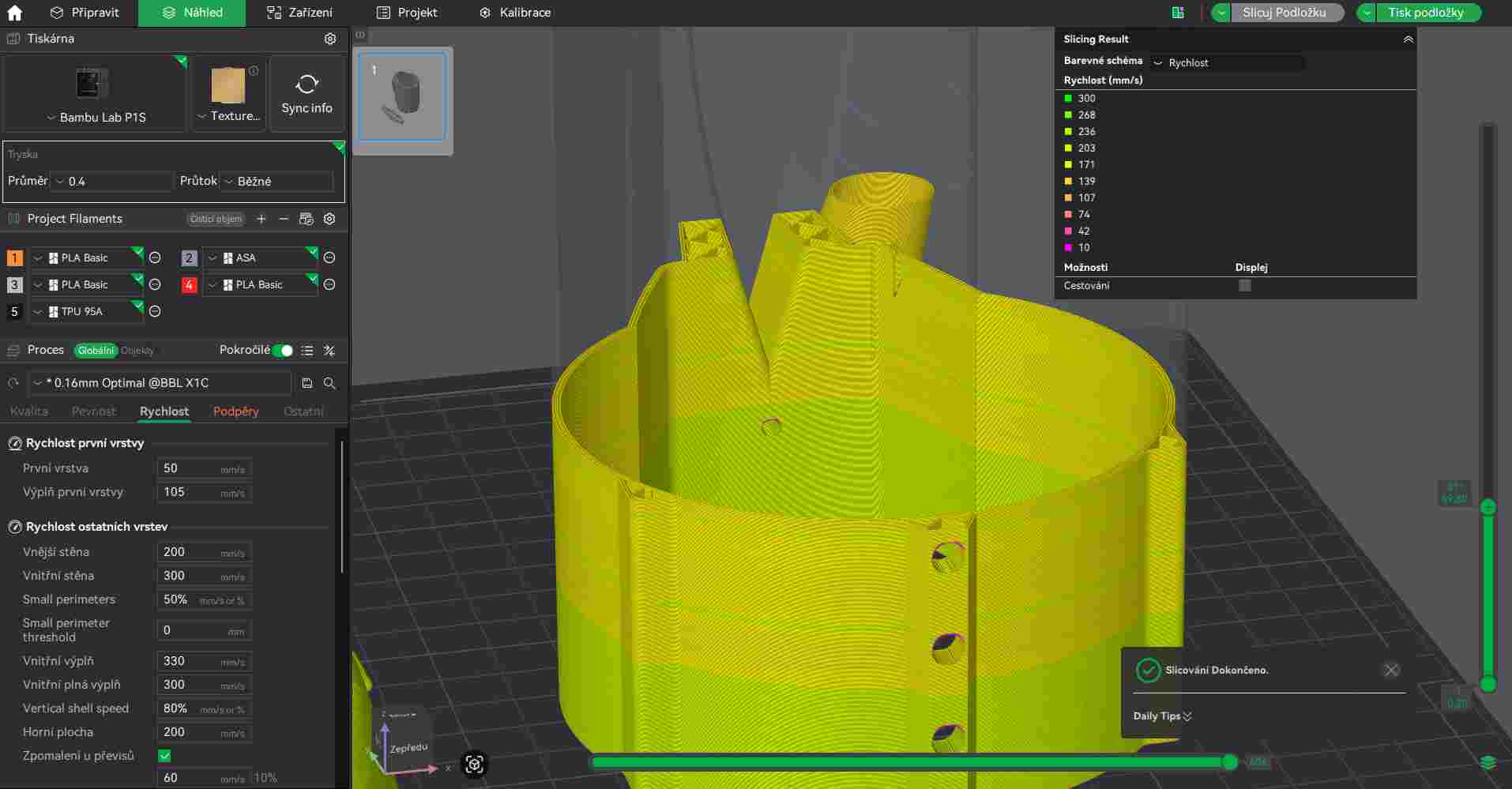Expand the 0.16mm Optimal preset dropdown
The width and height of the screenshot is (1512, 789).
coord(160,383)
